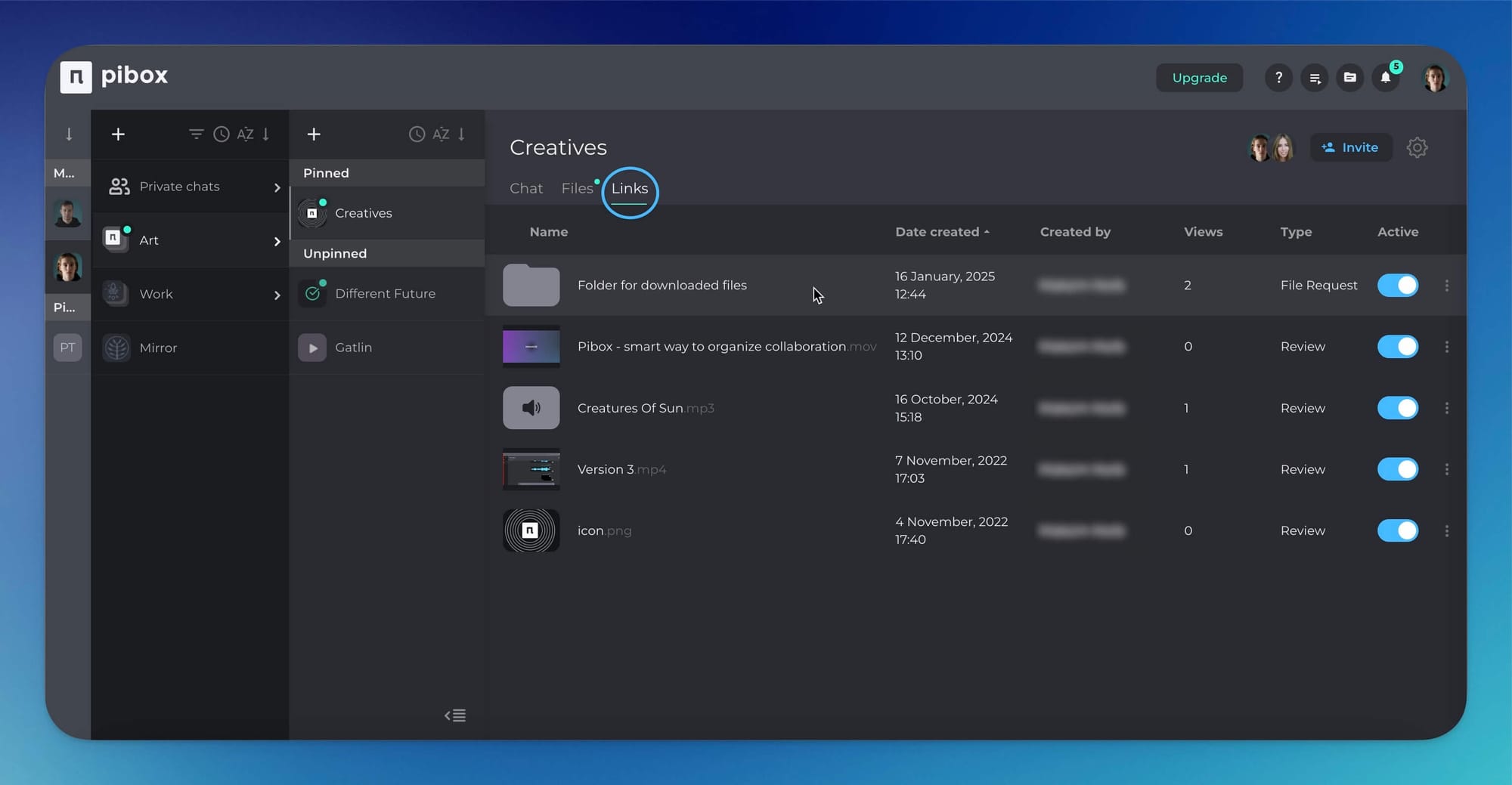Image resolution: width=1512 pixels, height=785 pixels.
Task: Turn off the icon.png link
Action: (x=1397, y=530)
